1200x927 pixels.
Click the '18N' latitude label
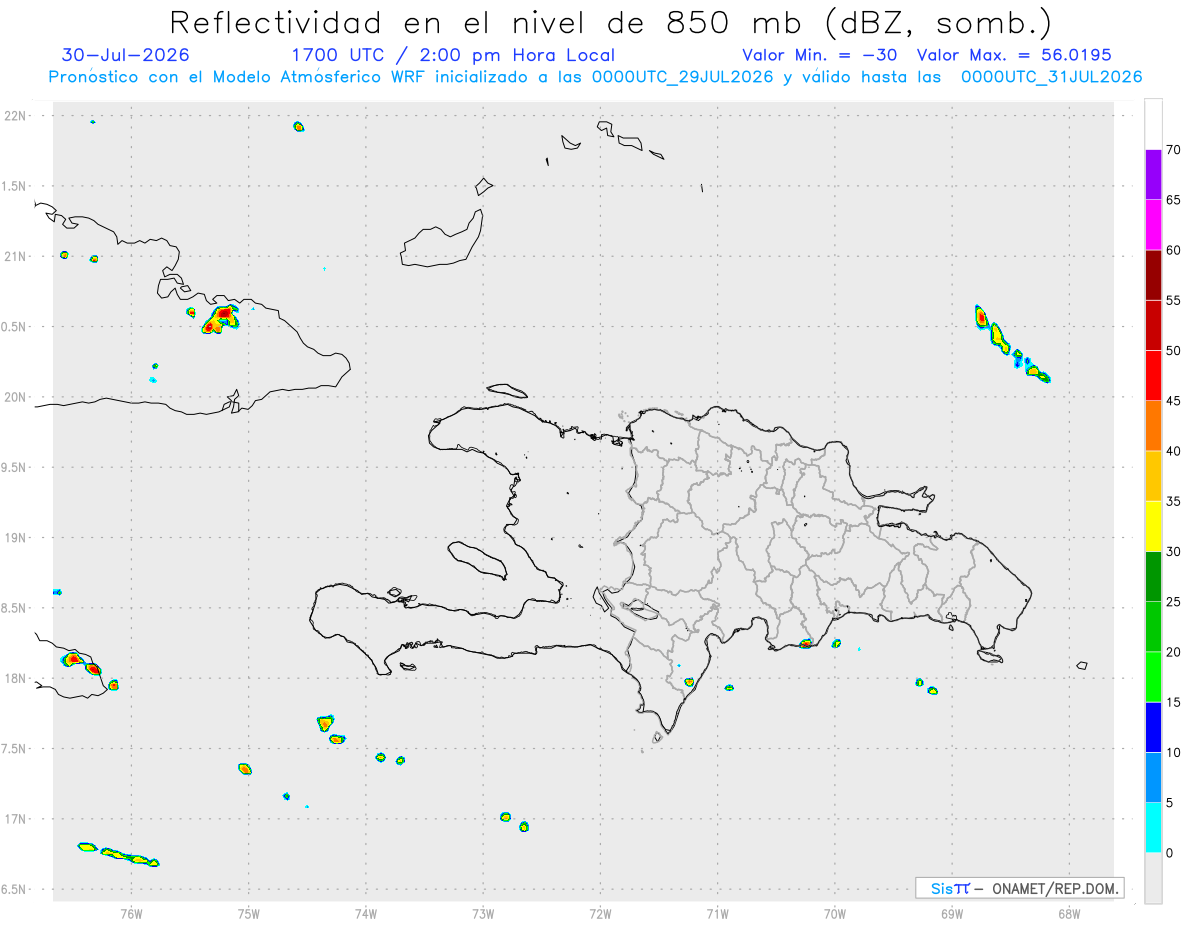[x=16, y=678]
